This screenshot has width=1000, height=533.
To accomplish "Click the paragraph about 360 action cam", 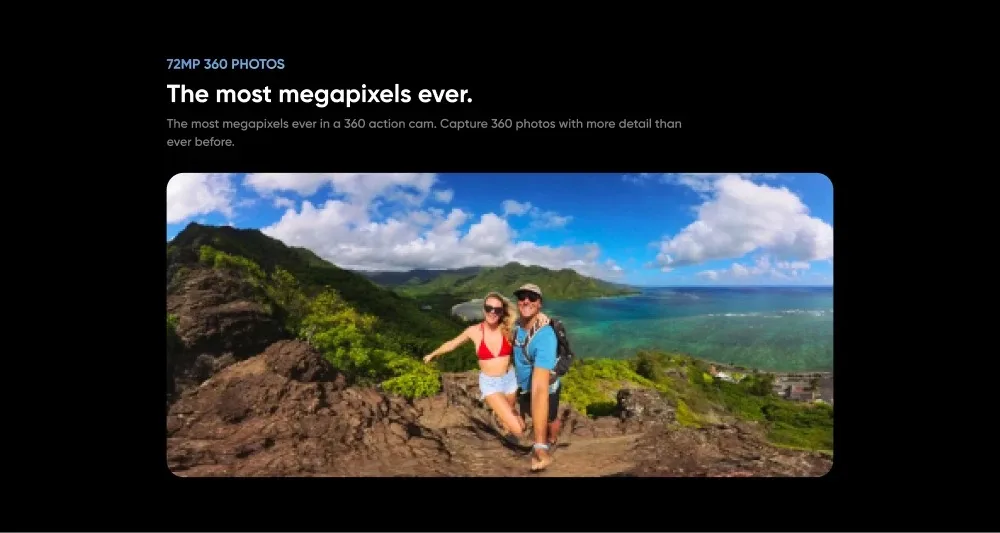I will tap(424, 133).
